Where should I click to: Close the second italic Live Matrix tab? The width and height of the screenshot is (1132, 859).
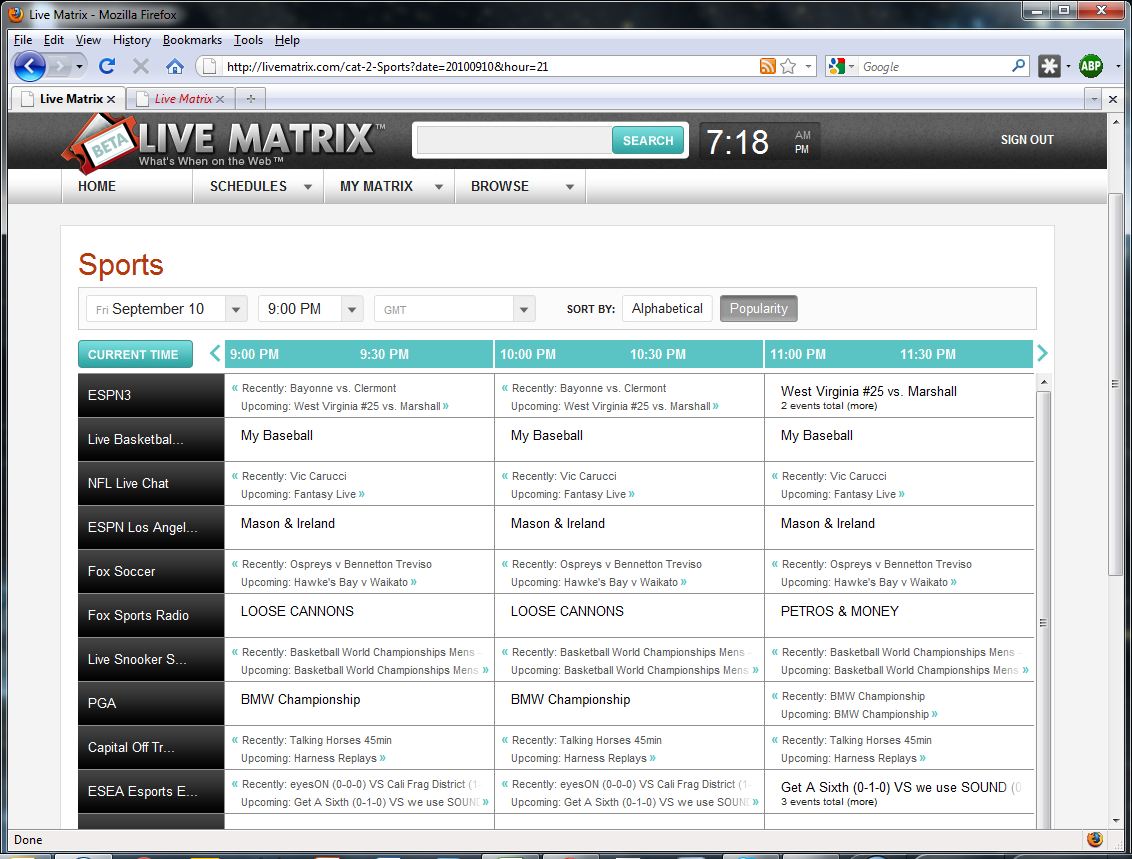click(220, 99)
